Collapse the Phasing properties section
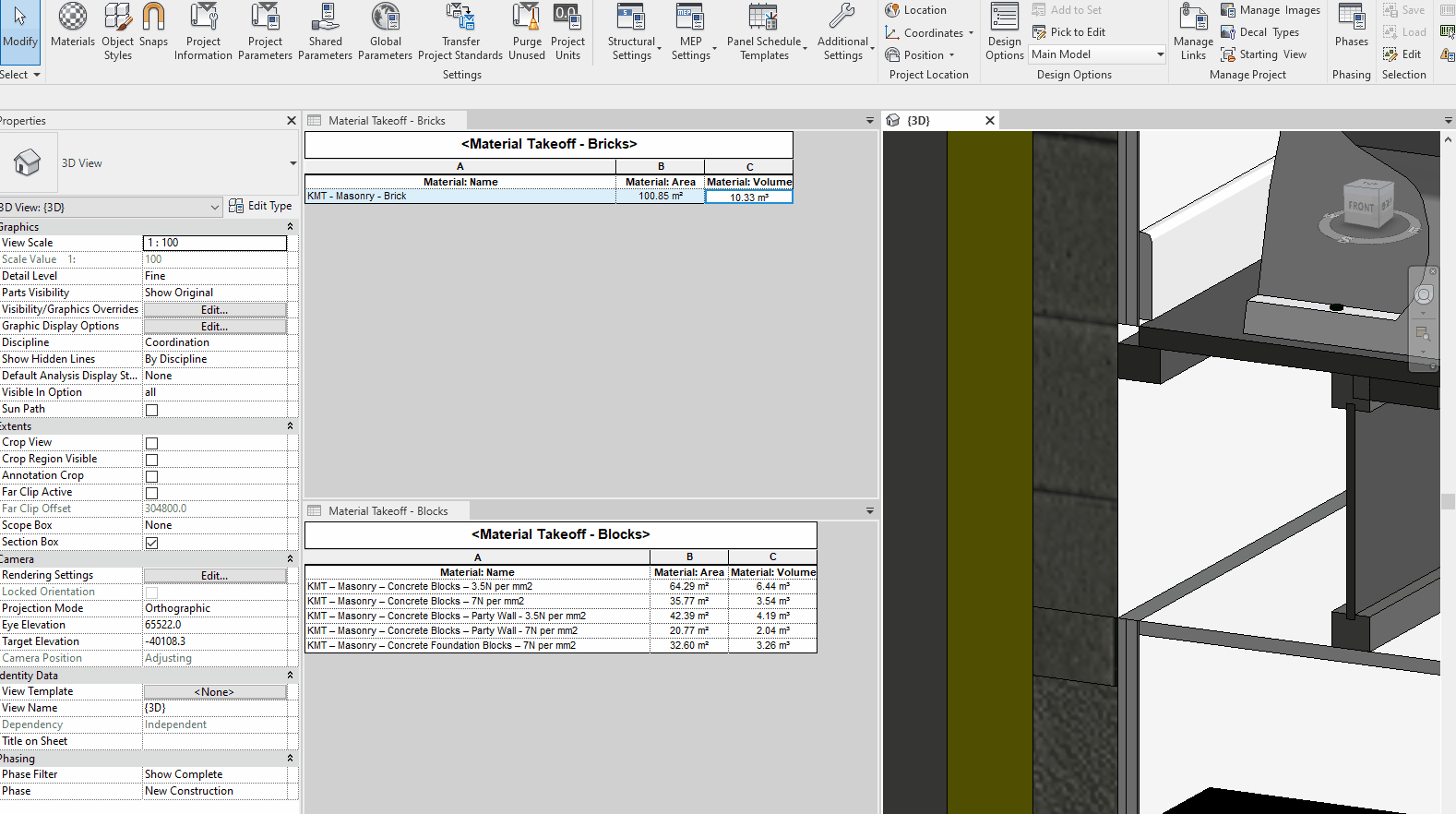This screenshot has width=1456, height=814. [x=290, y=759]
